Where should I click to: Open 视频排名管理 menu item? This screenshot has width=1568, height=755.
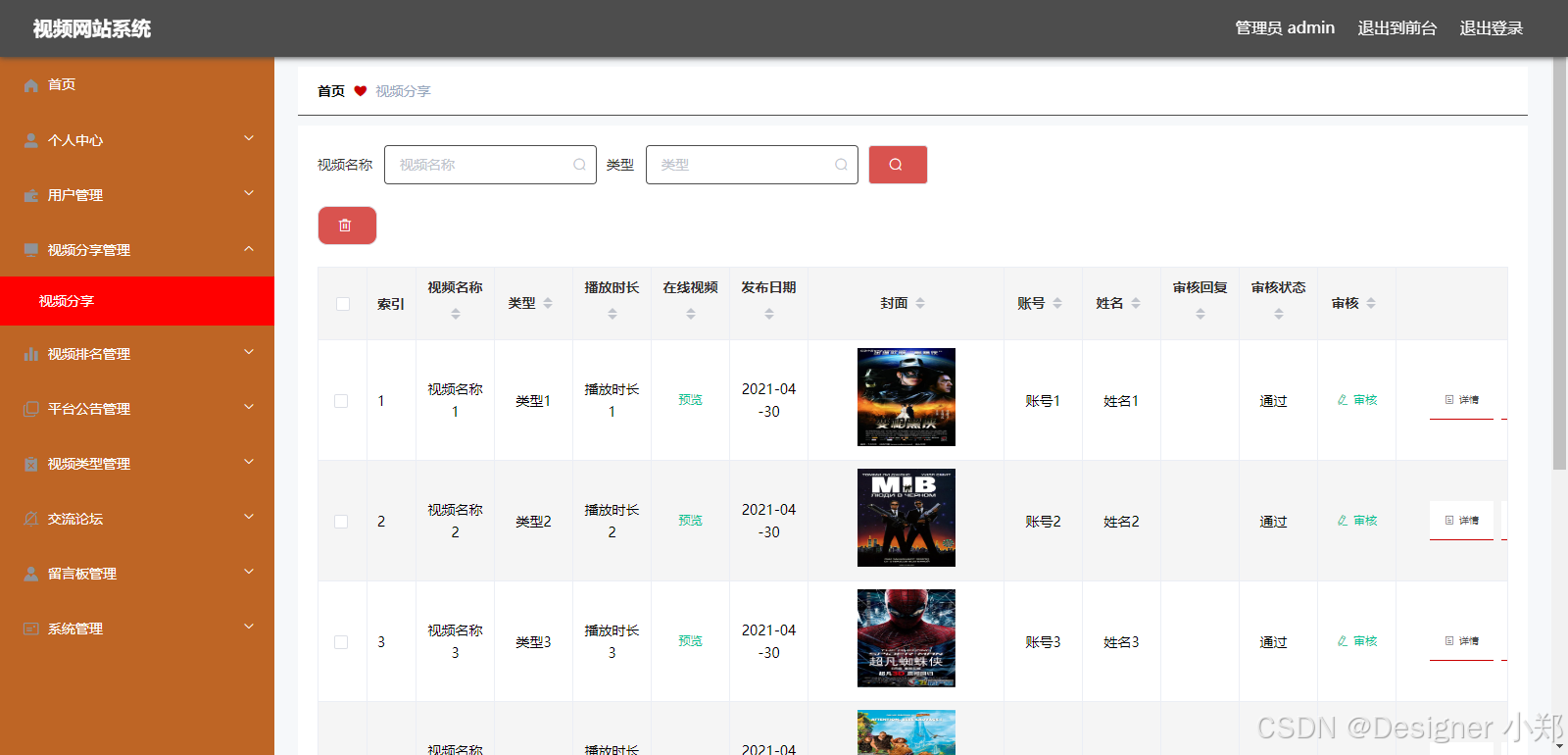click(137, 354)
